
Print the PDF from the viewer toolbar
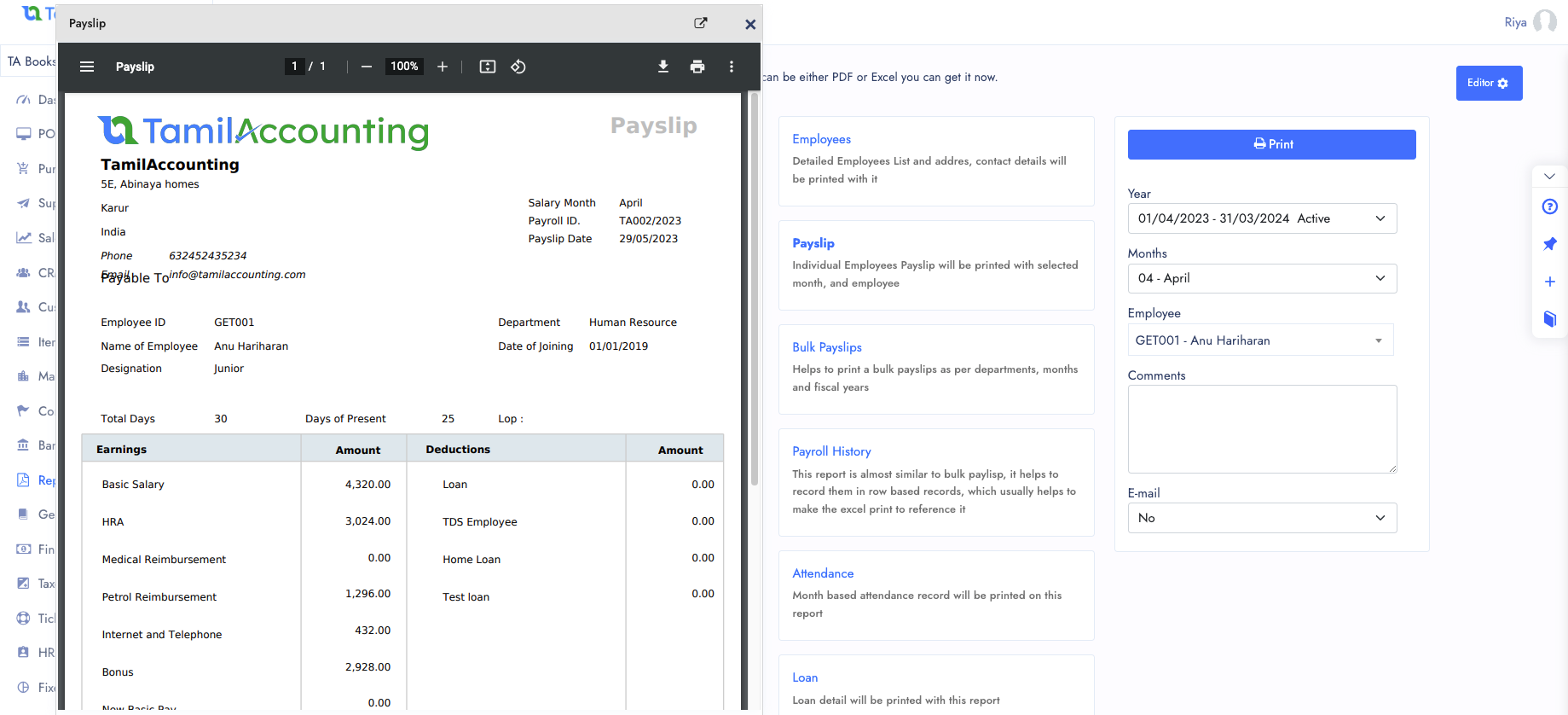697,67
